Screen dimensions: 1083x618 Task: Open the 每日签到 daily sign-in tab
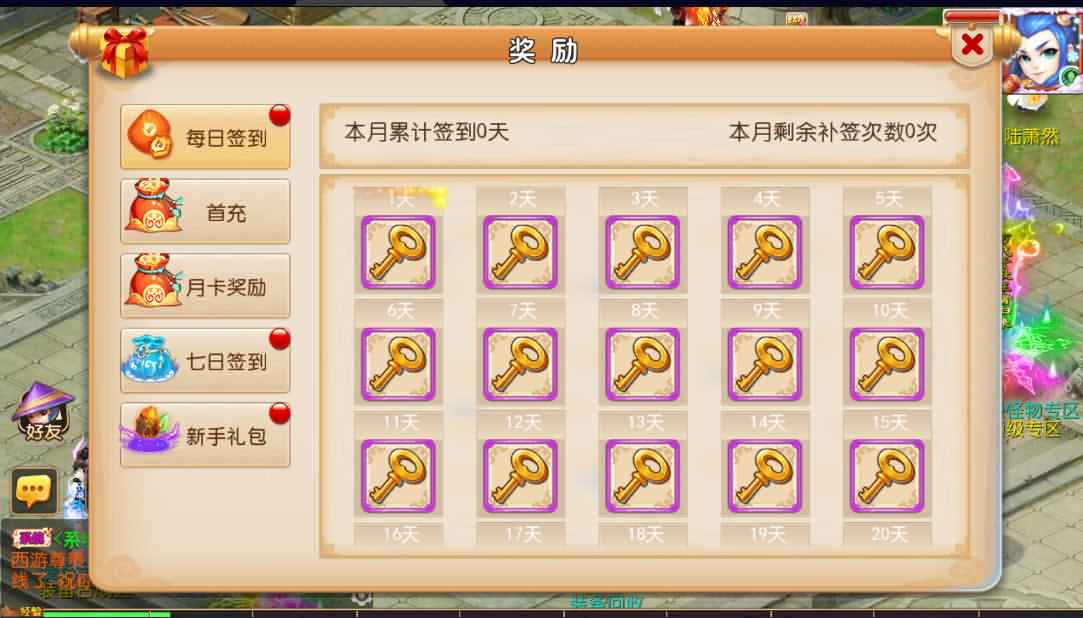(x=205, y=137)
